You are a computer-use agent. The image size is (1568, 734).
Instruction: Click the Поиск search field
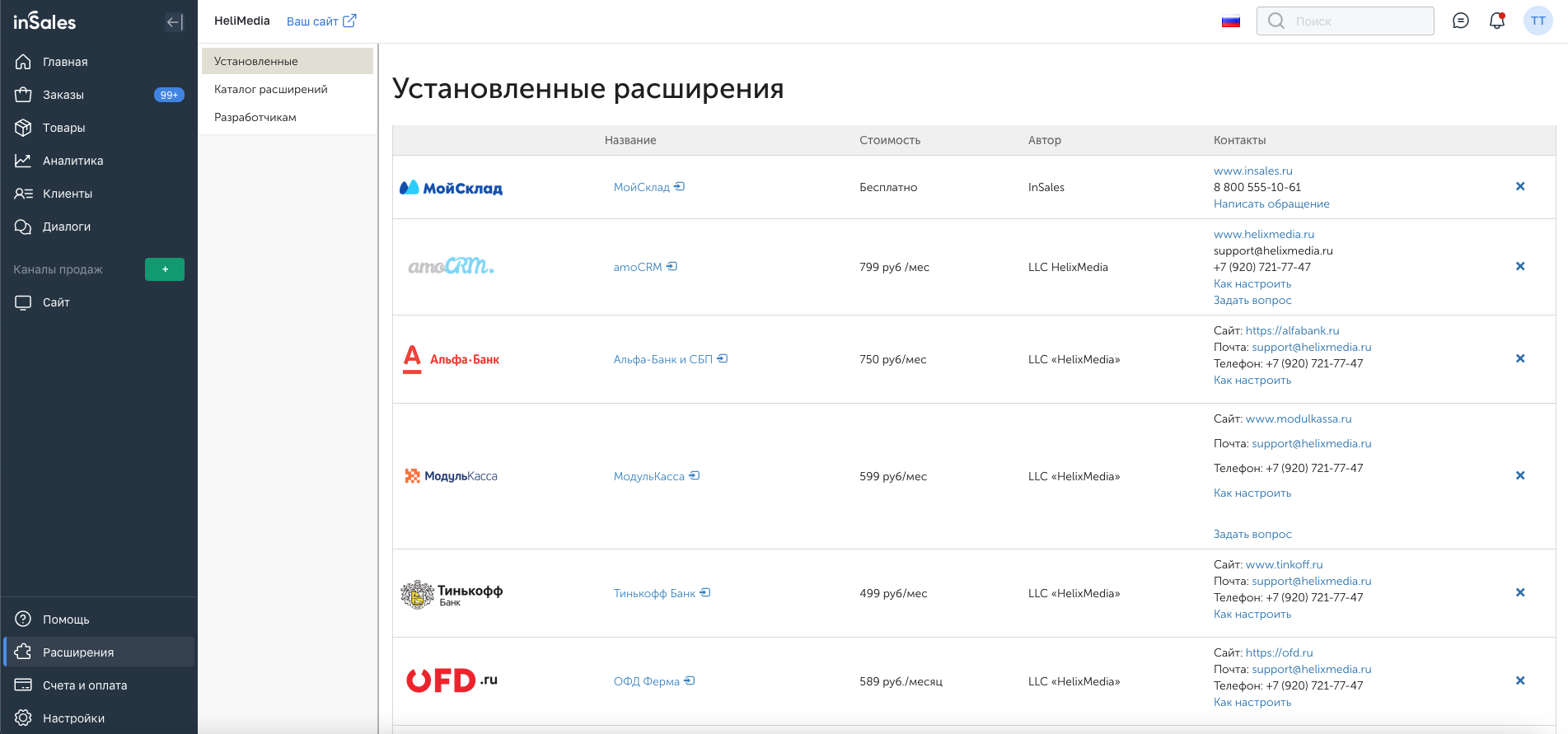tap(1345, 21)
